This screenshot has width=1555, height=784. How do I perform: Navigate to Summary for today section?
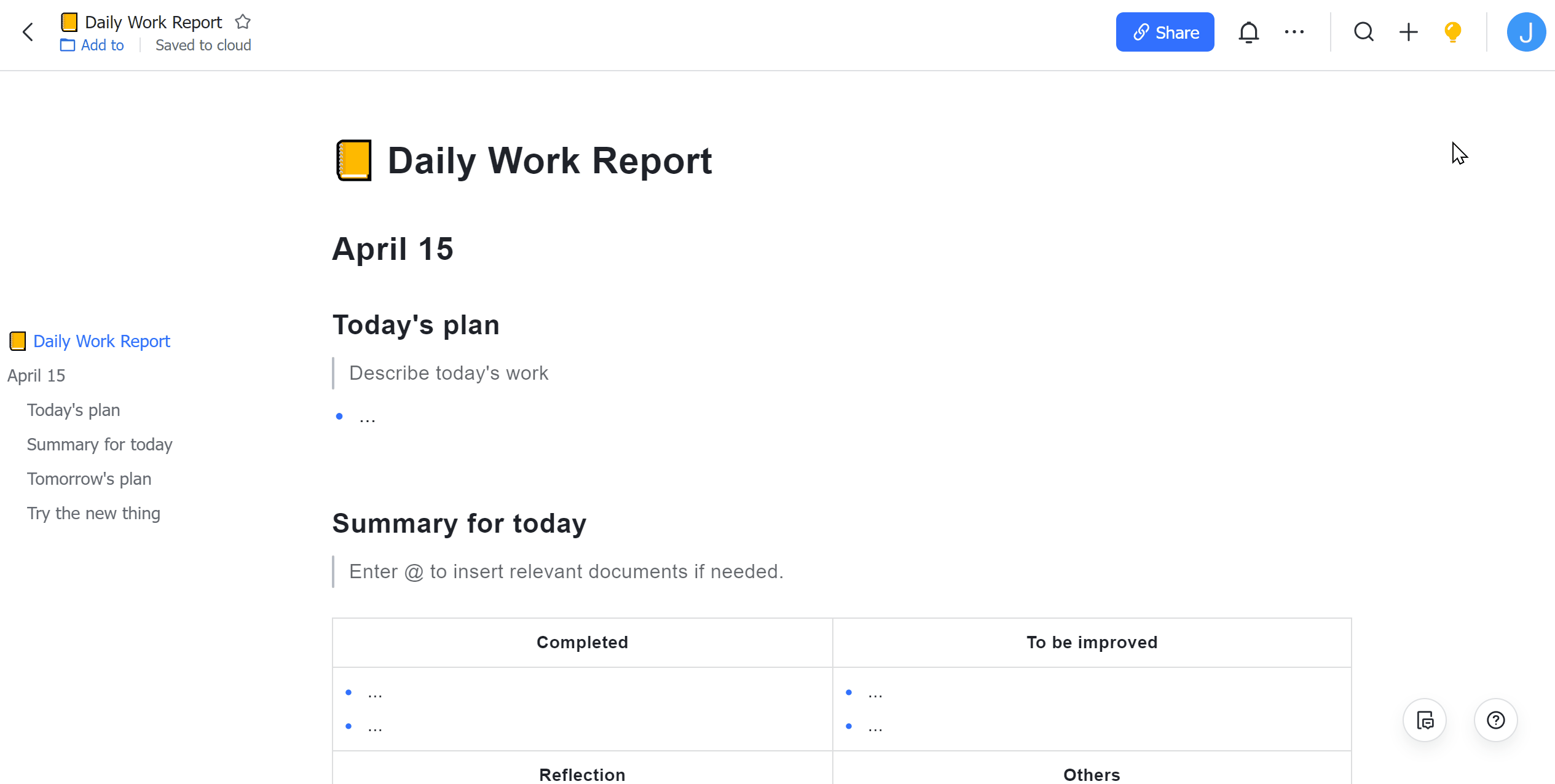100,444
